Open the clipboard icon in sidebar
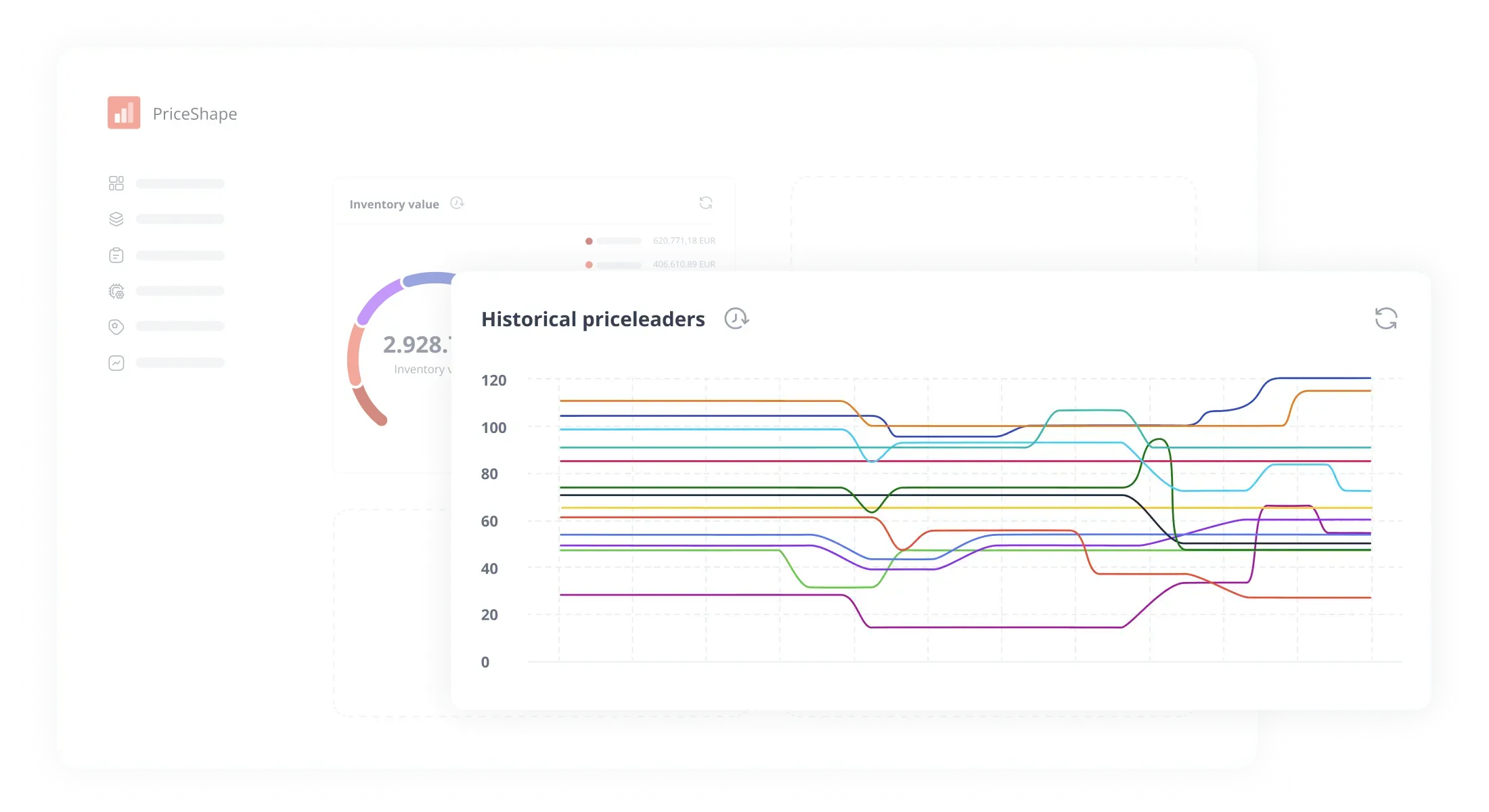Viewport: 1489px width, 812px height. pyautogui.click(x=116, y=255)
